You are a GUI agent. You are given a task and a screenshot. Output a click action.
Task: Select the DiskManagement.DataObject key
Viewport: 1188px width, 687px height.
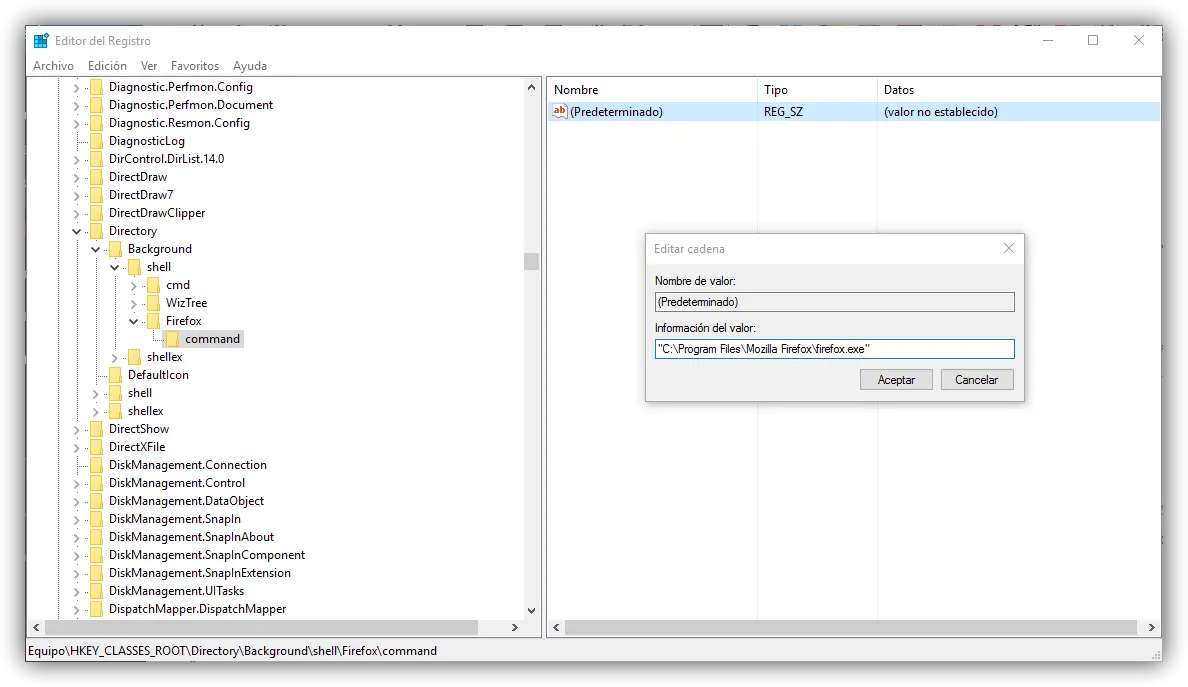[186, 501]
